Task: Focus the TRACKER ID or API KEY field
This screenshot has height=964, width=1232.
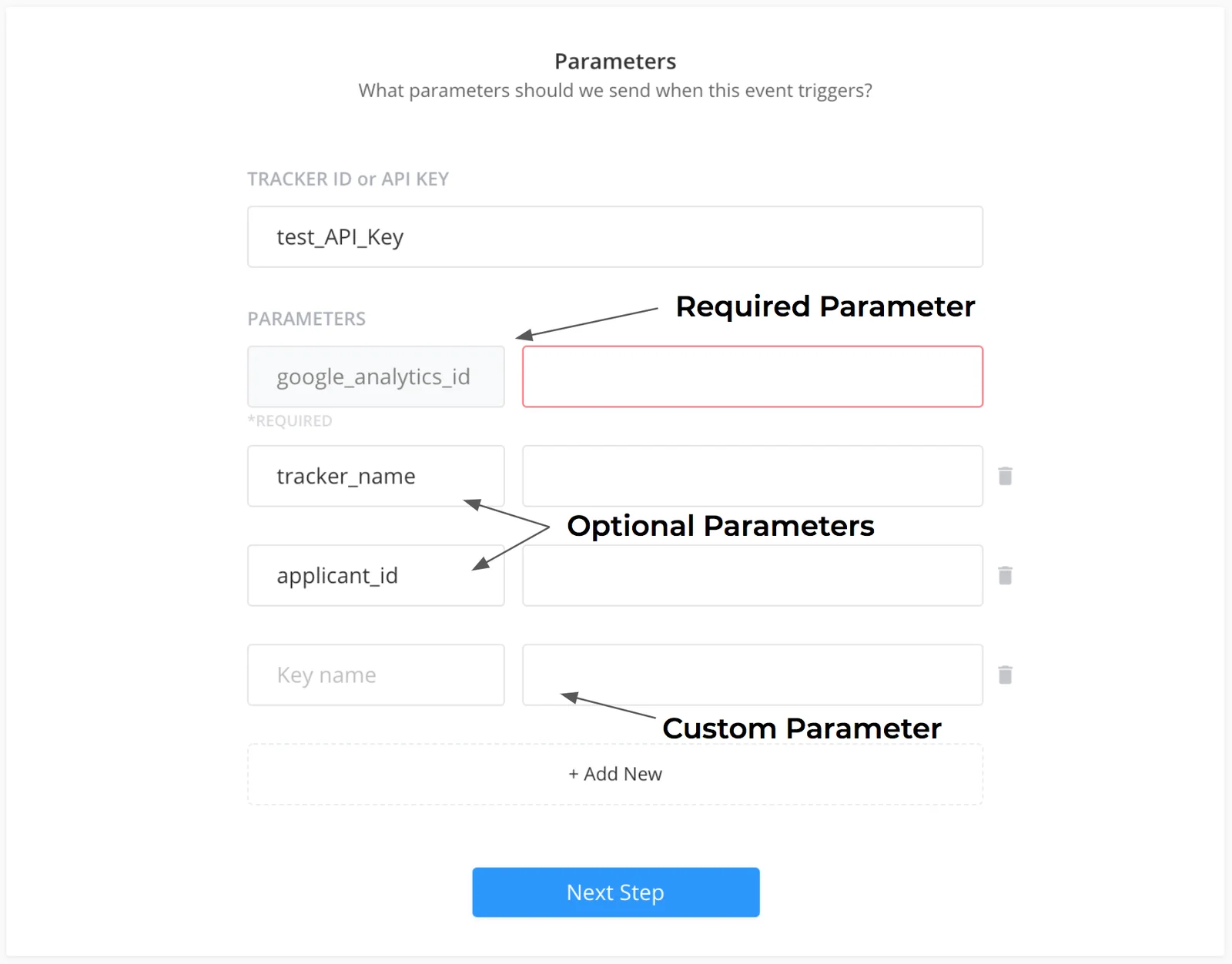Action: (615, 236)
